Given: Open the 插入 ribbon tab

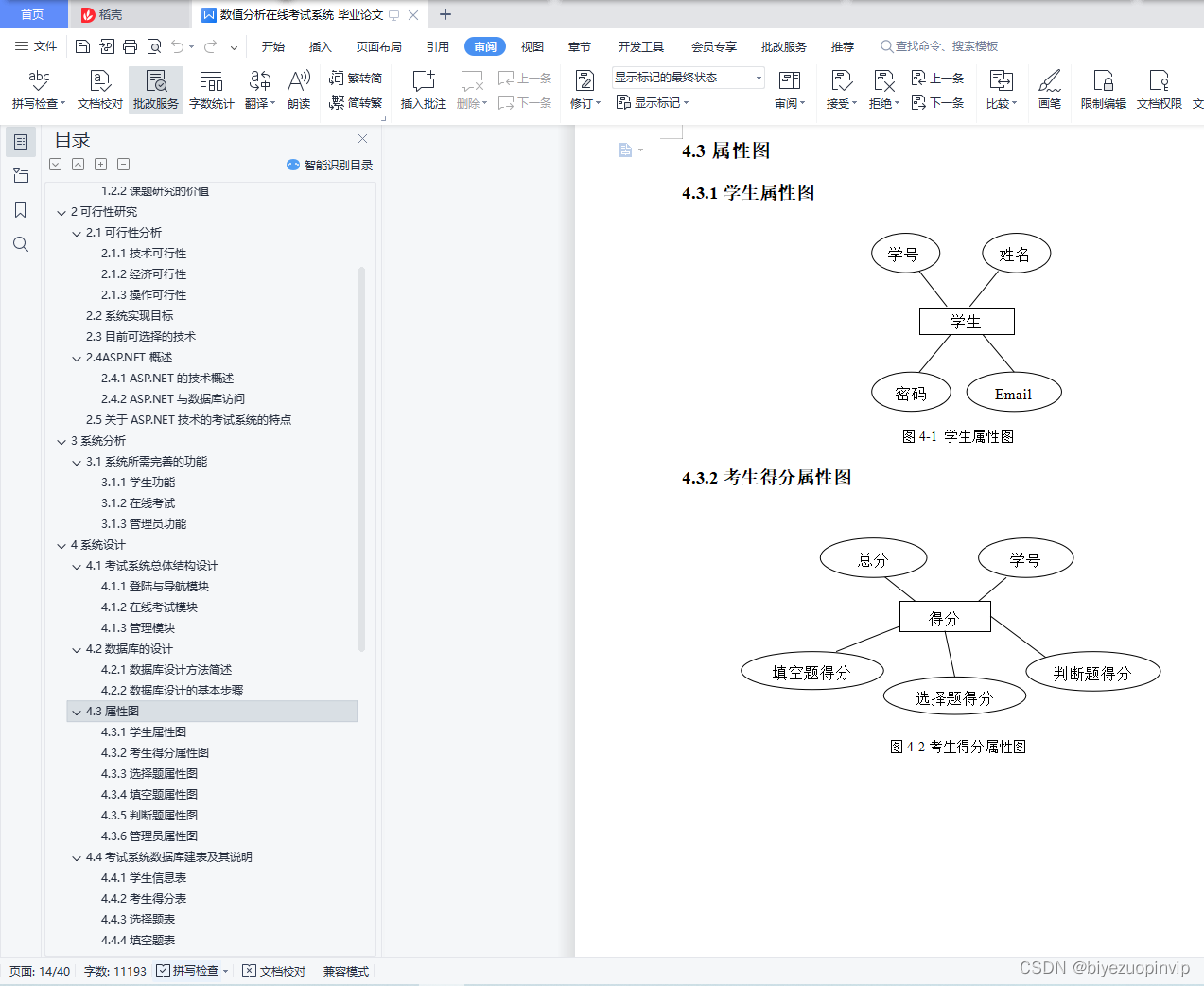Looking at the screenshot, I should 321,46.
